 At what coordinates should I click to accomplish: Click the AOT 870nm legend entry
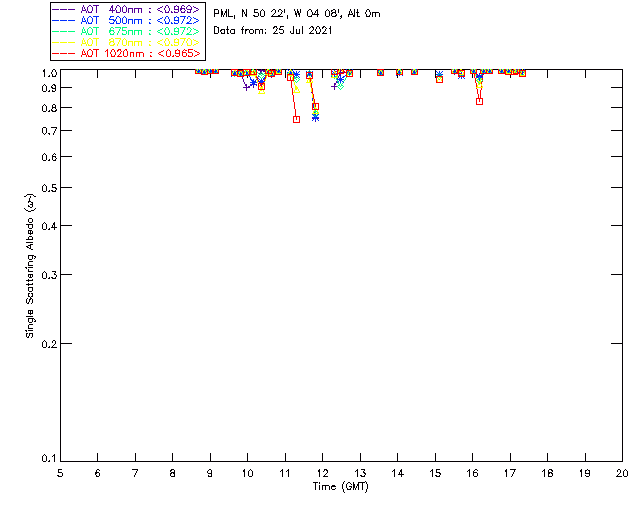point(126,42)
